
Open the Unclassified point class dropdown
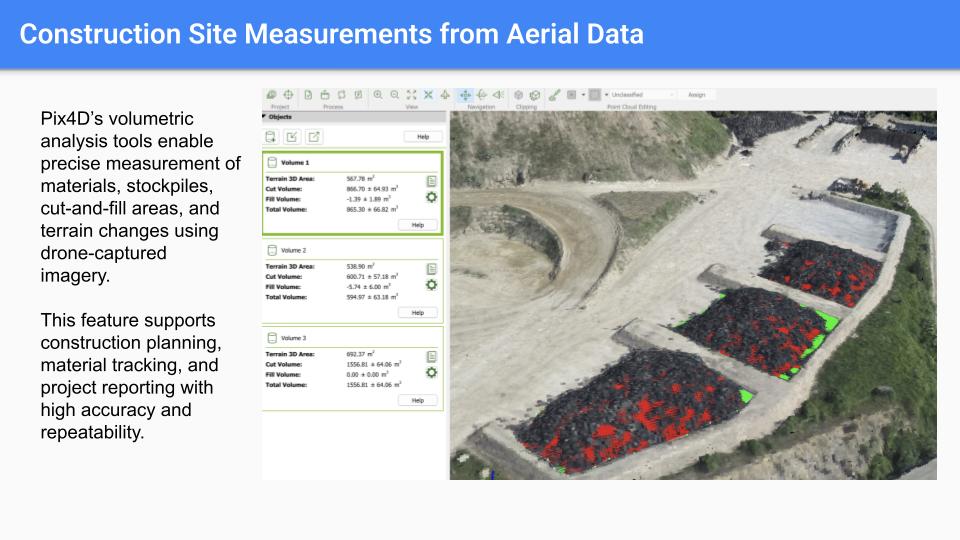point(640,95)
